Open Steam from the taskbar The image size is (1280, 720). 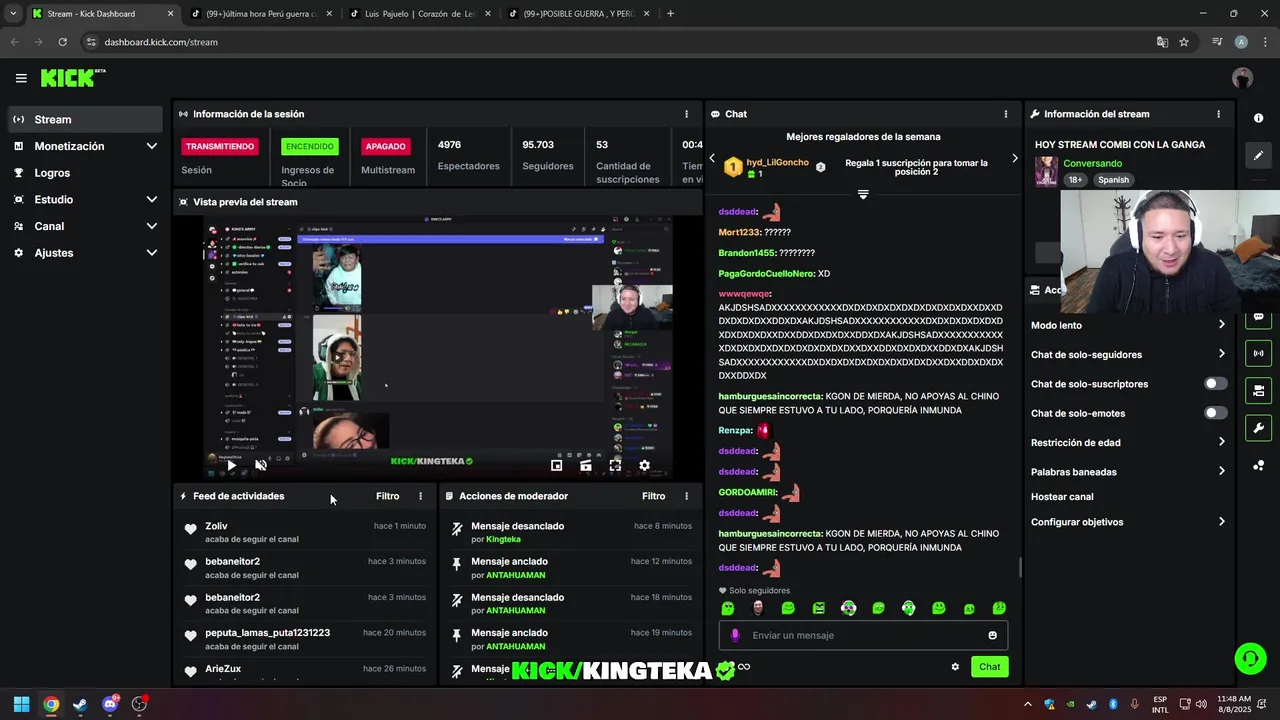pos(80,704)
